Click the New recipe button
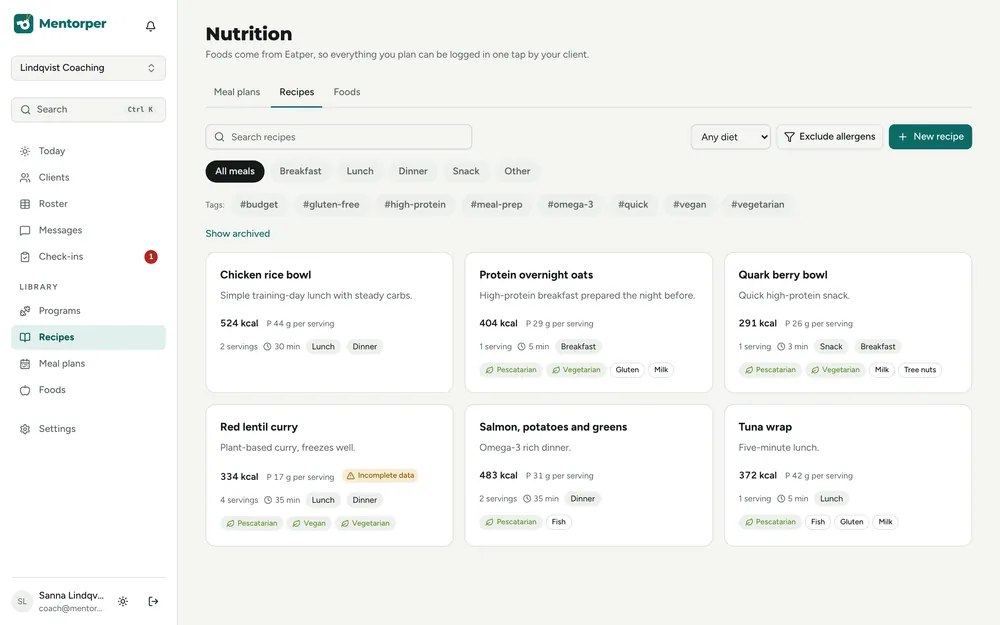 930,136
